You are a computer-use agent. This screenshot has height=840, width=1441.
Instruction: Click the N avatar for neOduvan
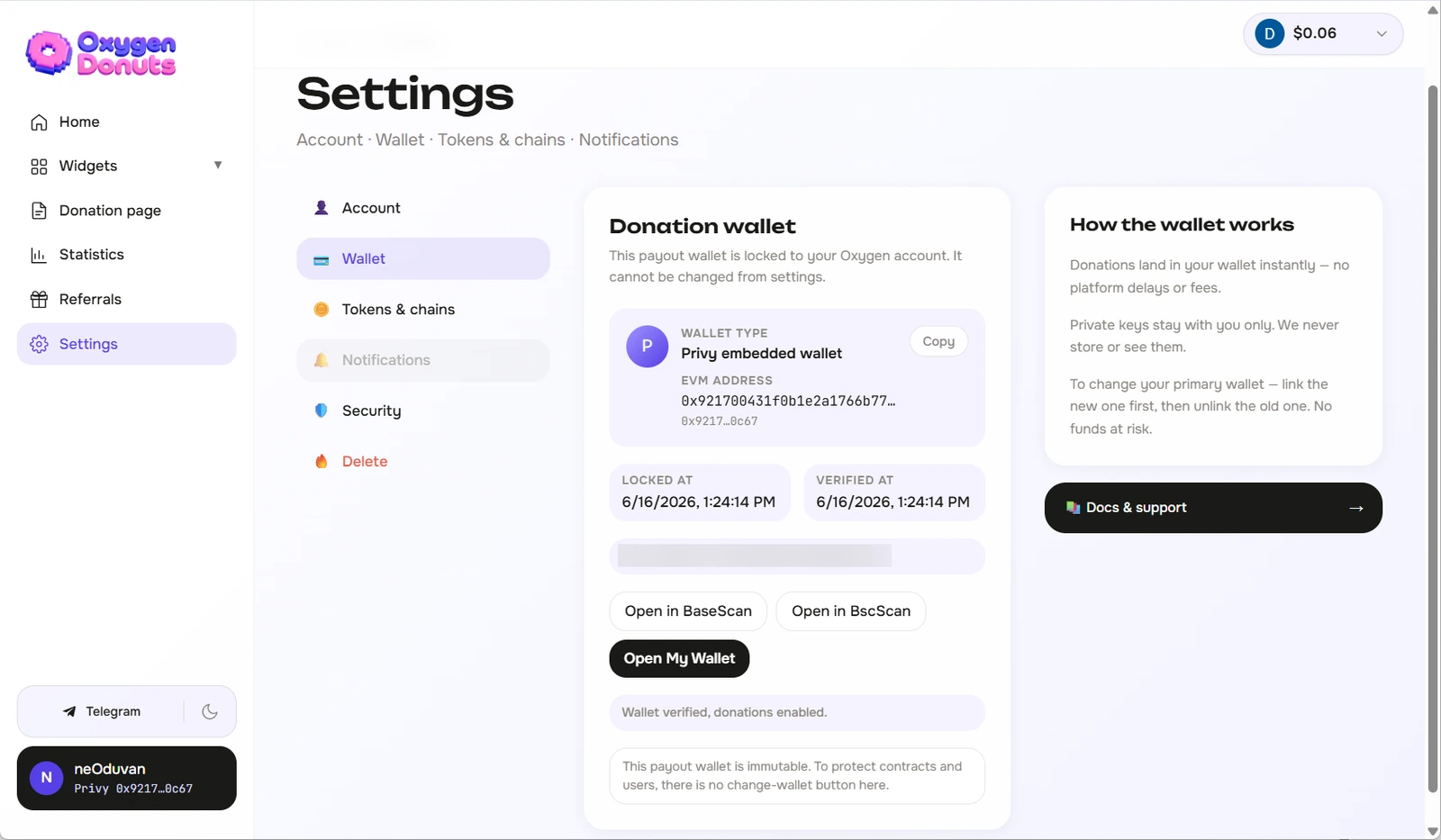pyautogui.click(x=47, y=778)
